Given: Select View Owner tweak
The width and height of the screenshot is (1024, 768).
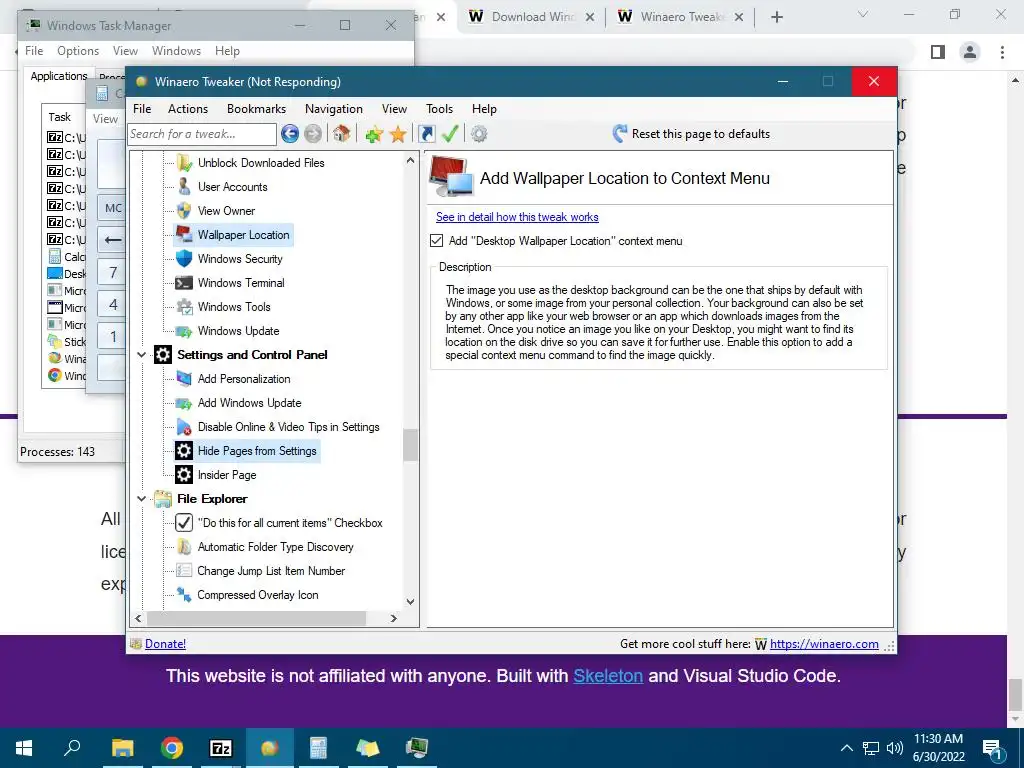Looking at the screenshot, I should coord(226,211).
